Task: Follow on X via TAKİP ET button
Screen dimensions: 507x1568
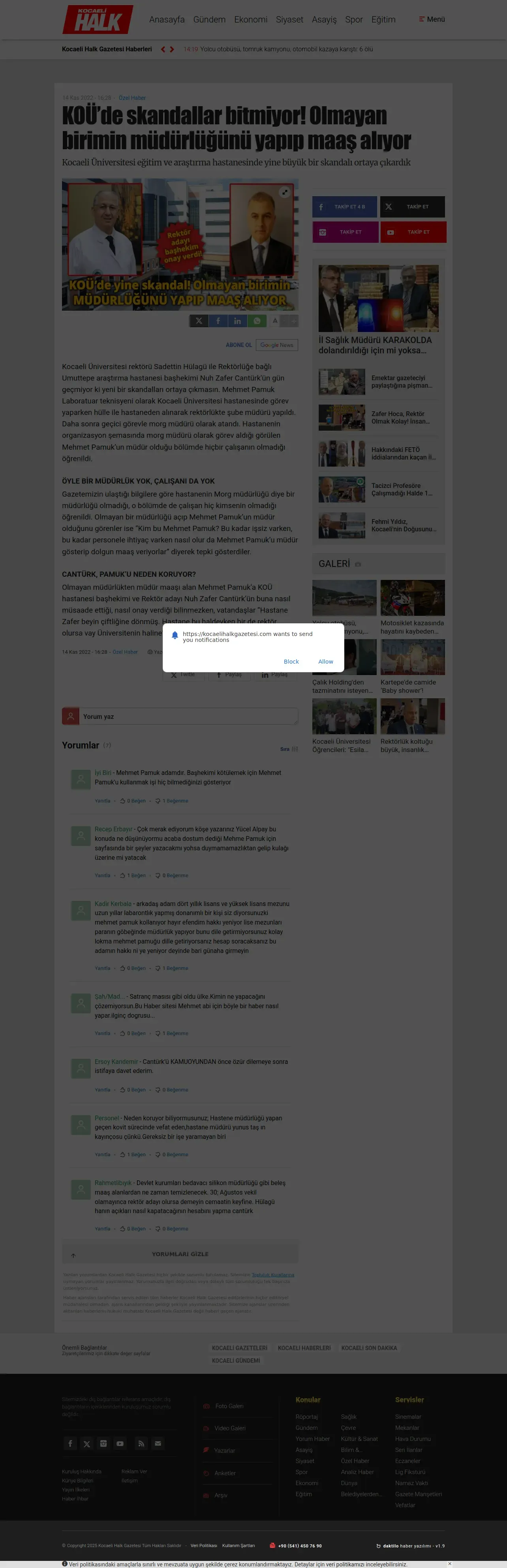Action: (x=413, y=207)
